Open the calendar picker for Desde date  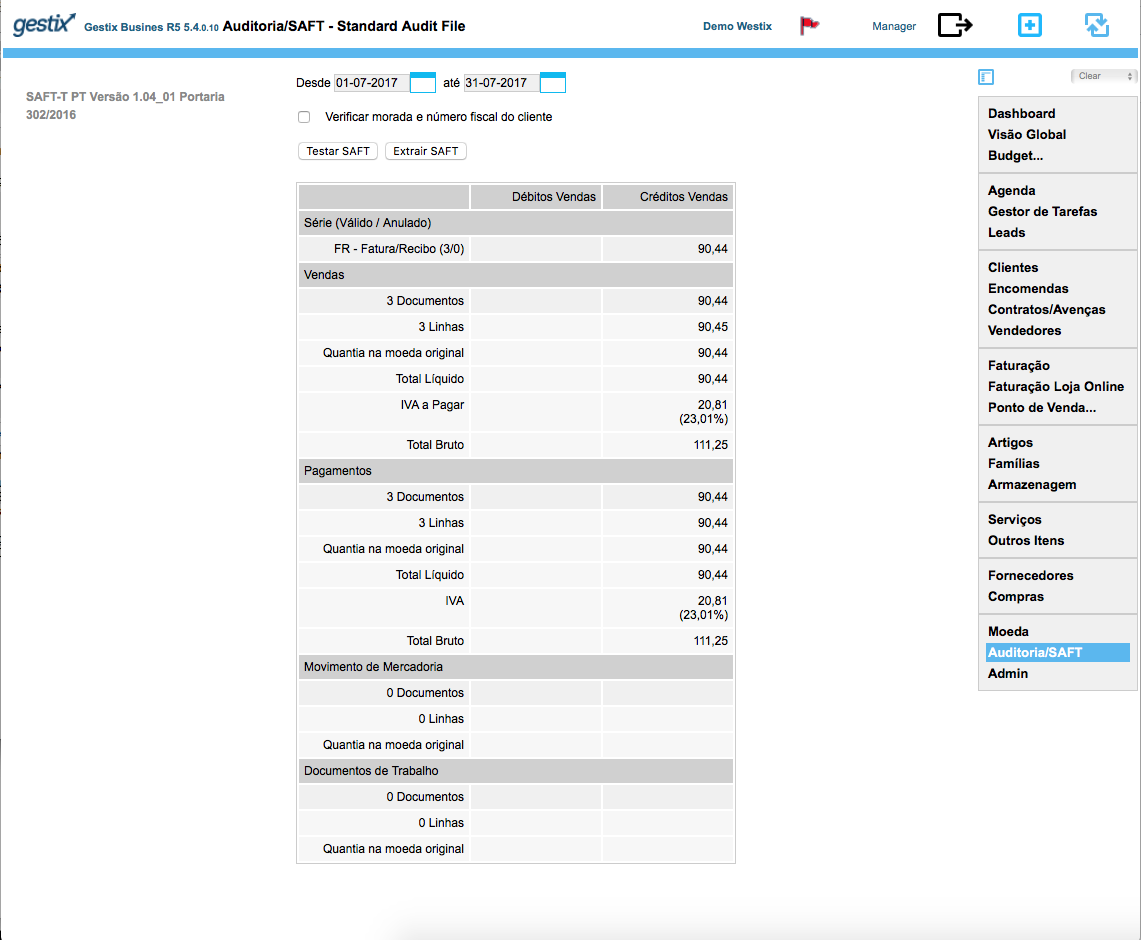click(x=423, y=83)
